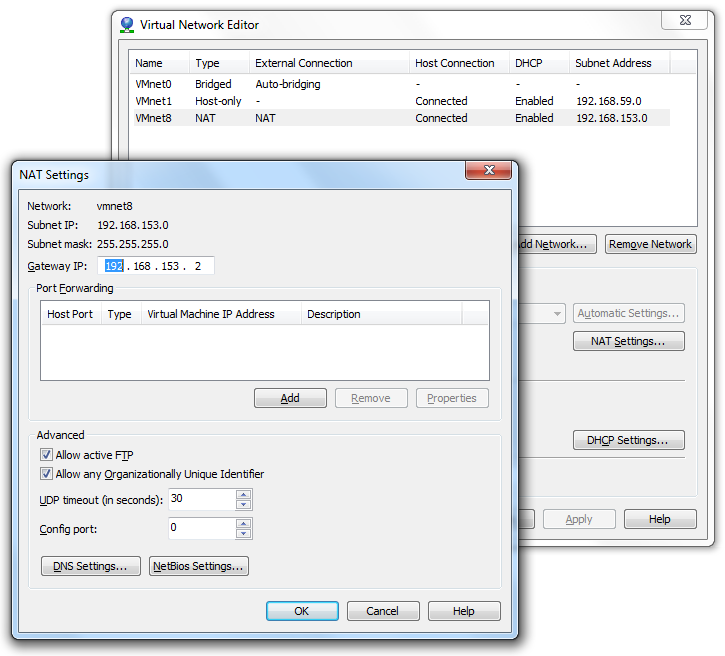Screen dimensions: 725x656
Task: Click the Config port value field
Action: [x=203, y=528]
